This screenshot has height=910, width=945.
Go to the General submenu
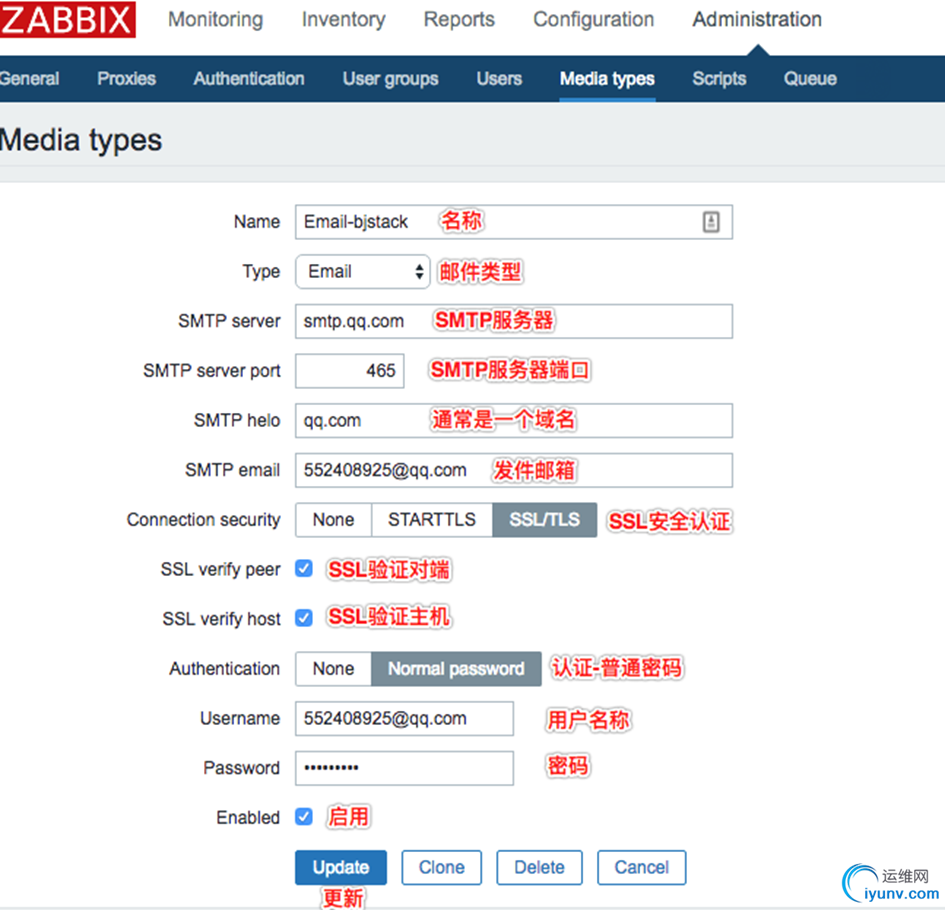(29, 78)
